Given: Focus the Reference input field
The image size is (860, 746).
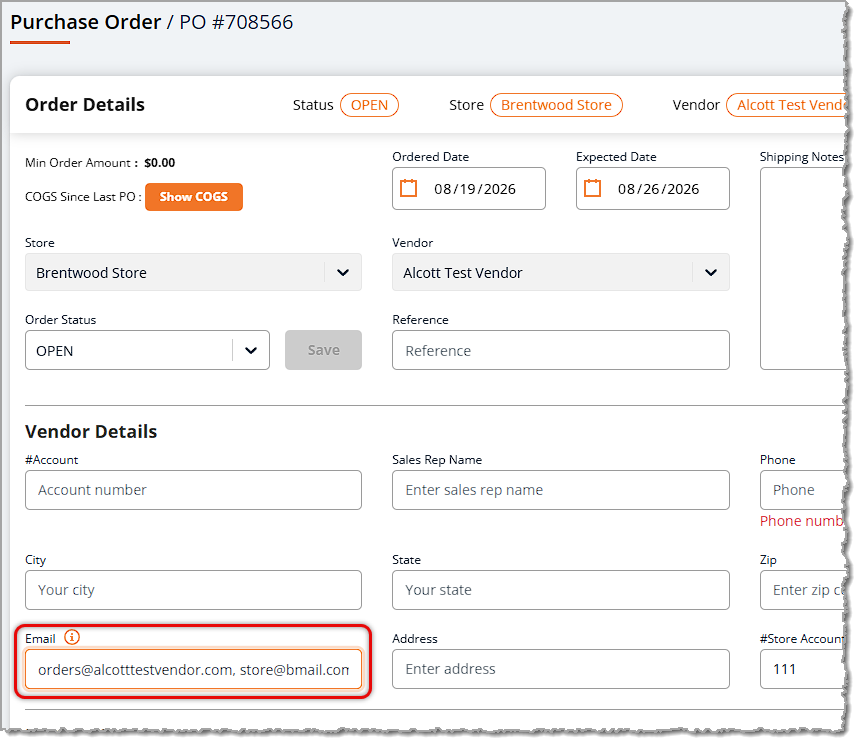Looking at the screenshot, I should point(561,351).
